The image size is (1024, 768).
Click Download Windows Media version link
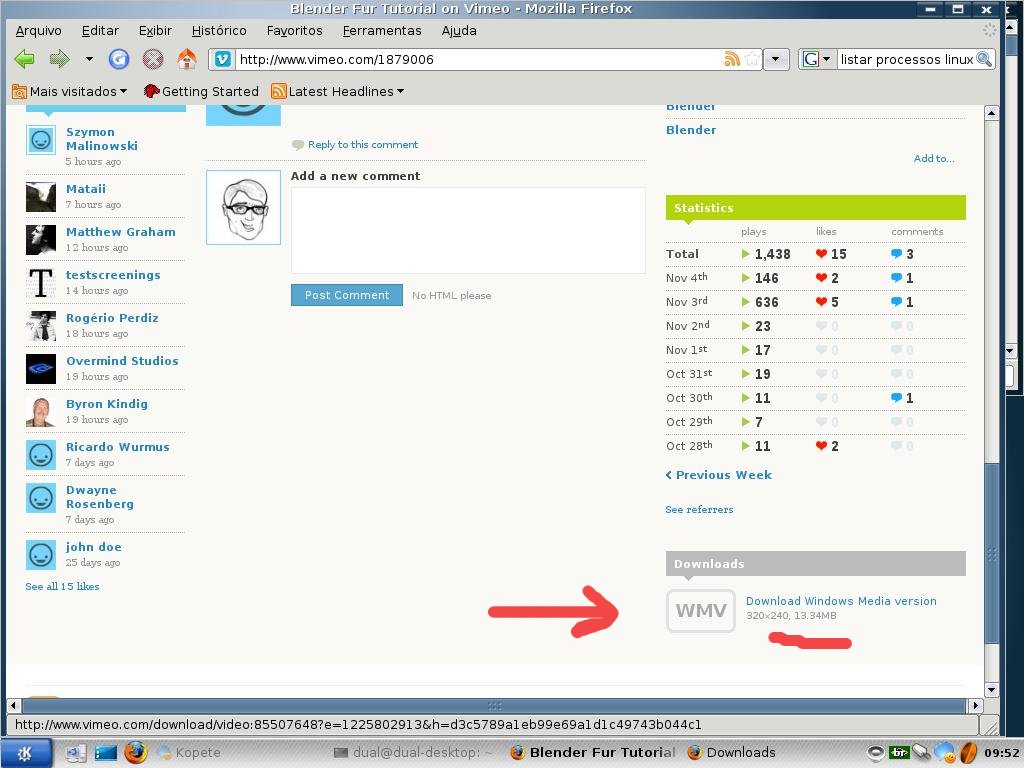(x=841, y=601)
